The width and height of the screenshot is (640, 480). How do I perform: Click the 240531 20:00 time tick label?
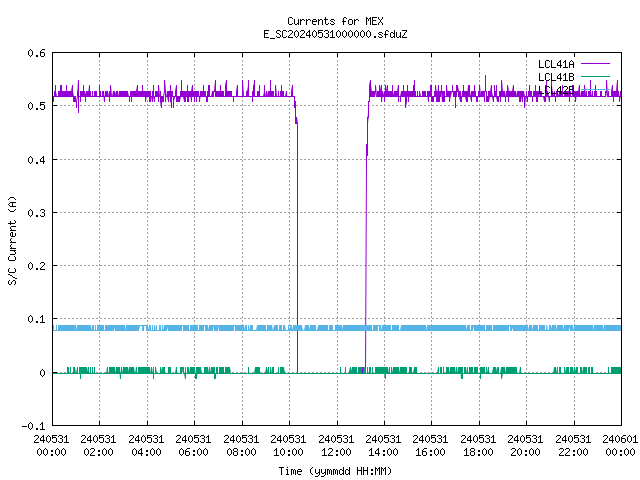coord(525,445)
